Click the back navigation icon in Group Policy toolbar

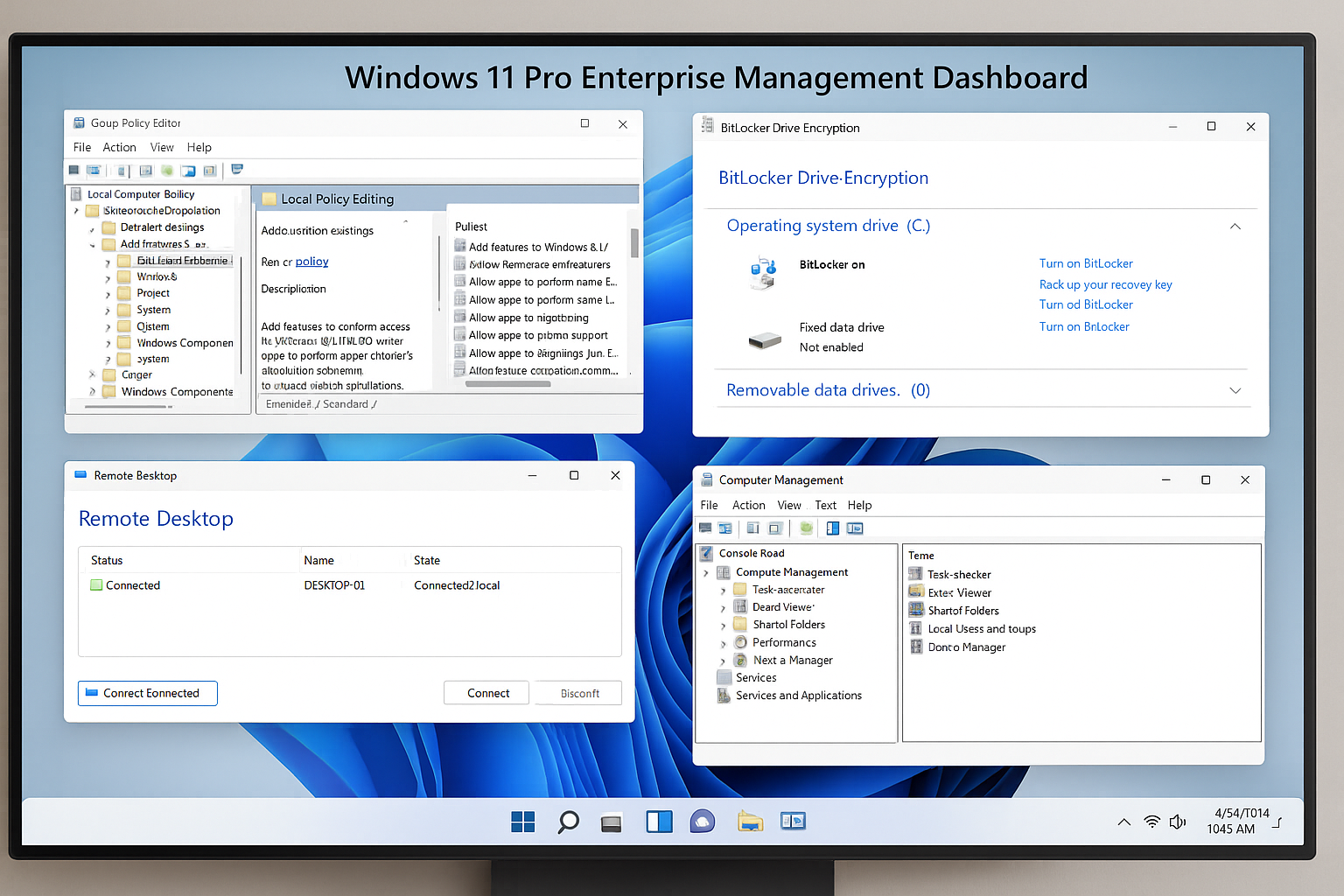73,170
